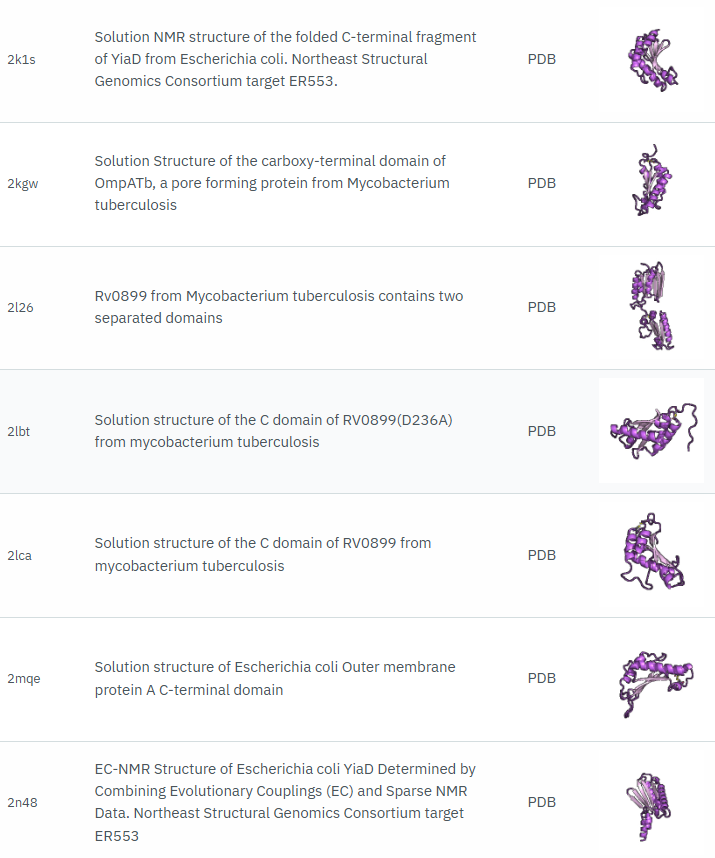Open the 2lca structure thumbnail

click(651, 554)
